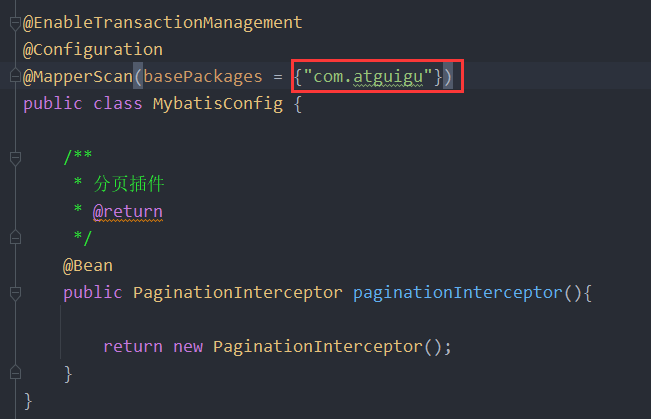The width and height of the screenshot is (651, 419).
Task: Collapse Javadoc comment fold at /** line
Action: 15,159
